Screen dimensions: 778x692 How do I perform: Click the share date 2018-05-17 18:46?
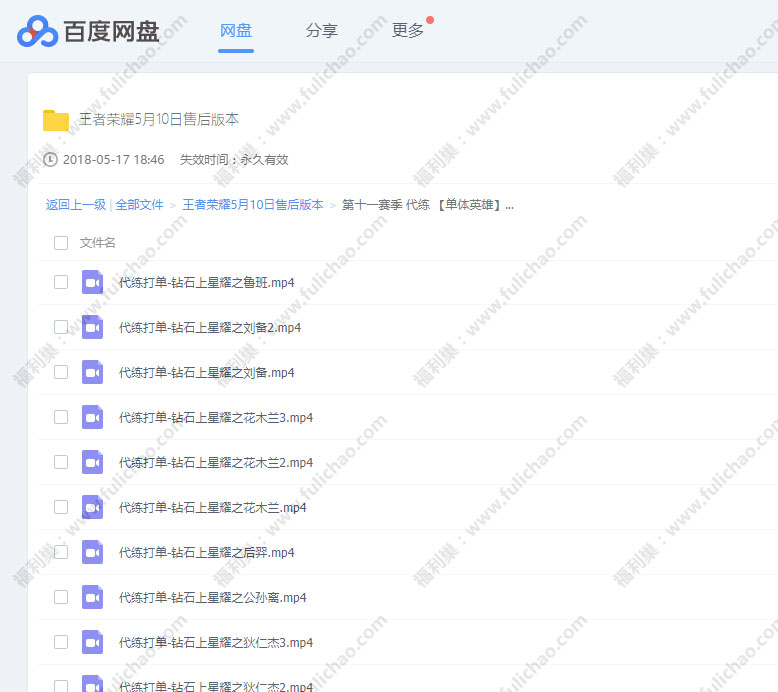[114, 160]
